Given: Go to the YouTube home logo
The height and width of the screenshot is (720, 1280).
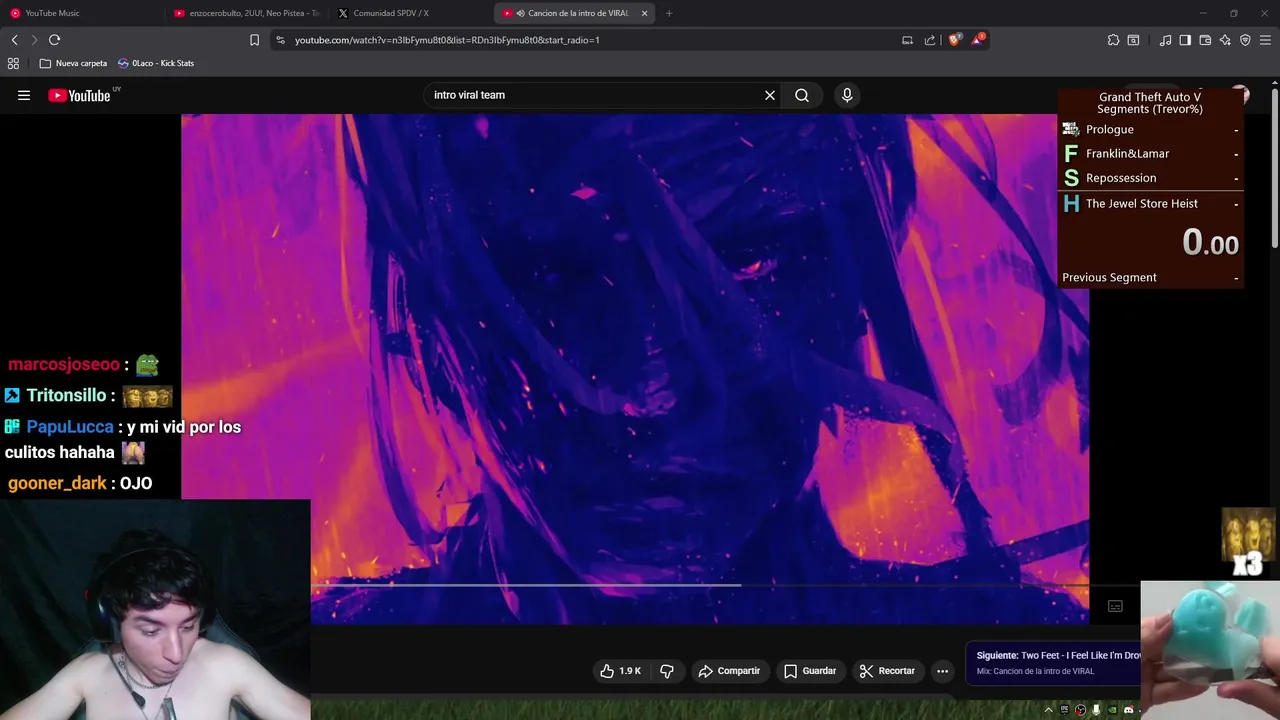Looking at the screenshot, I should coord(79,95).
